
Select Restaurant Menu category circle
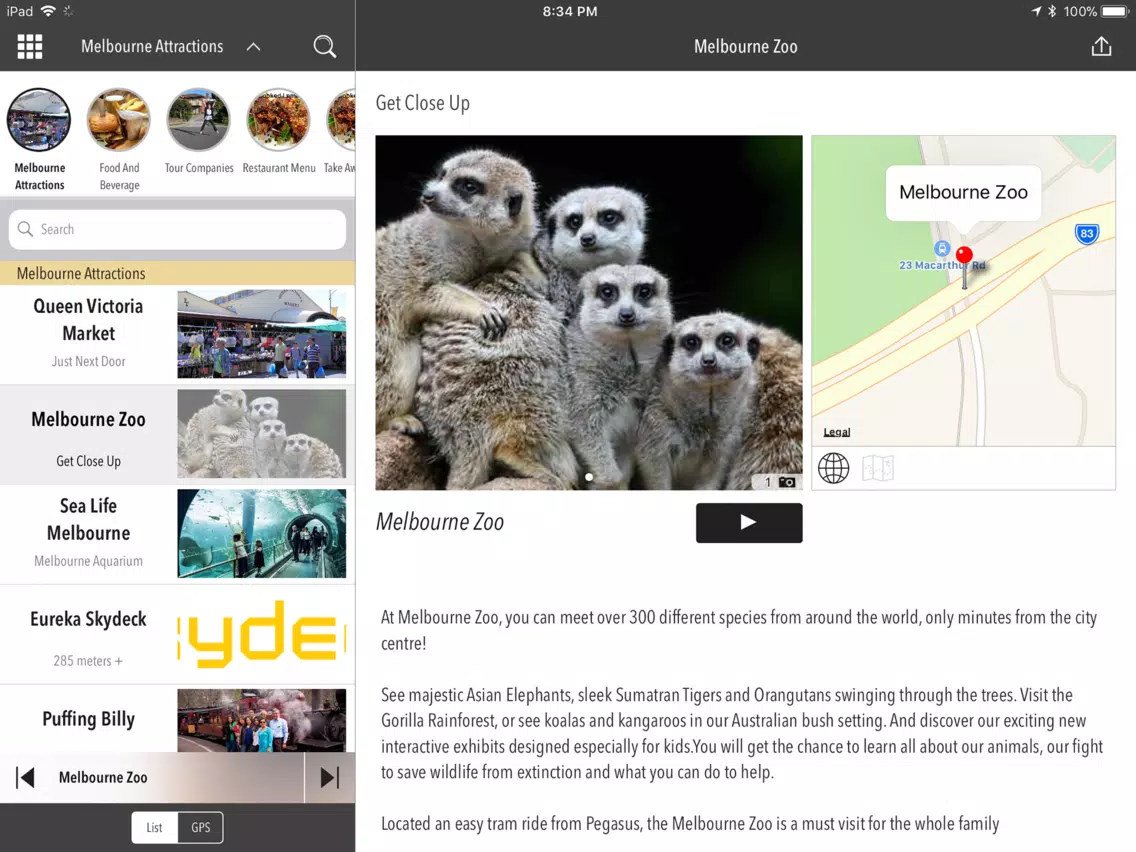278,120
